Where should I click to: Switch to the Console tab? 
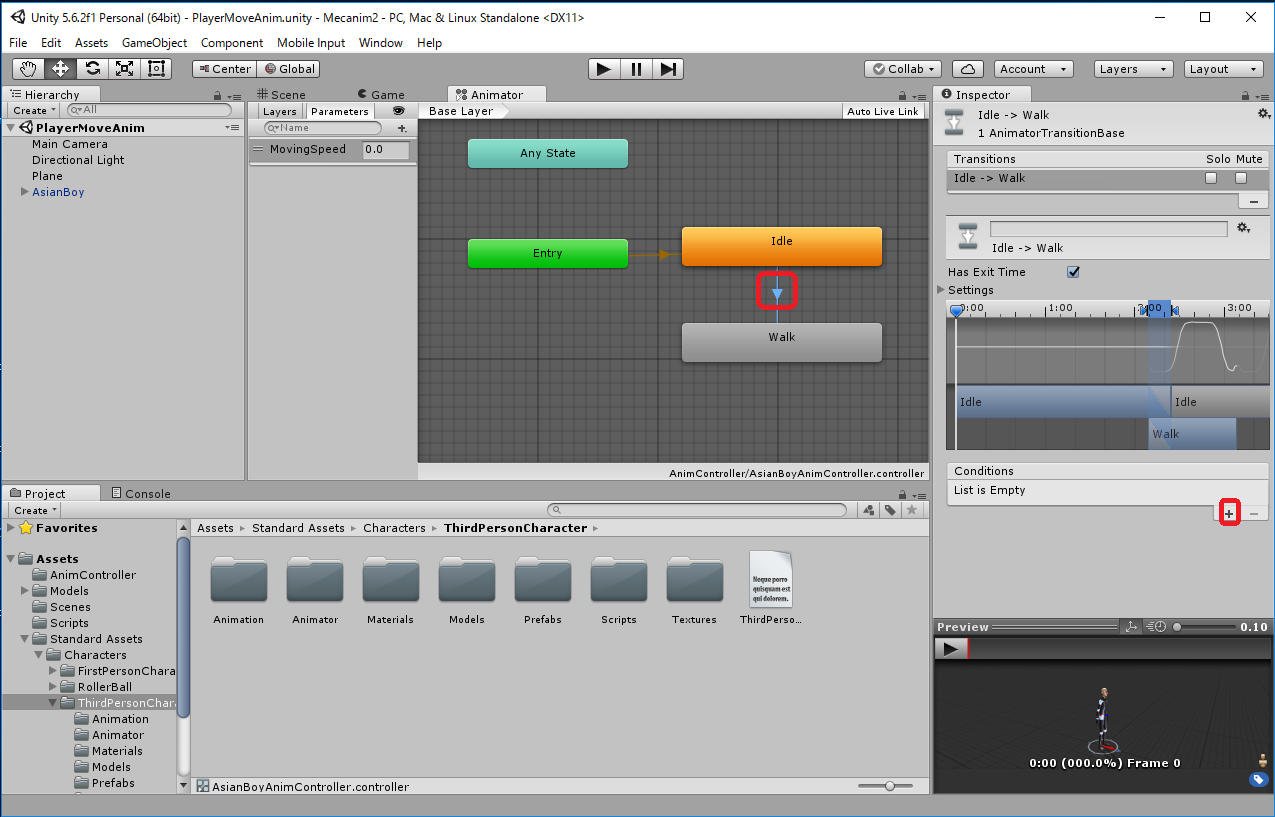coord(140,493)
